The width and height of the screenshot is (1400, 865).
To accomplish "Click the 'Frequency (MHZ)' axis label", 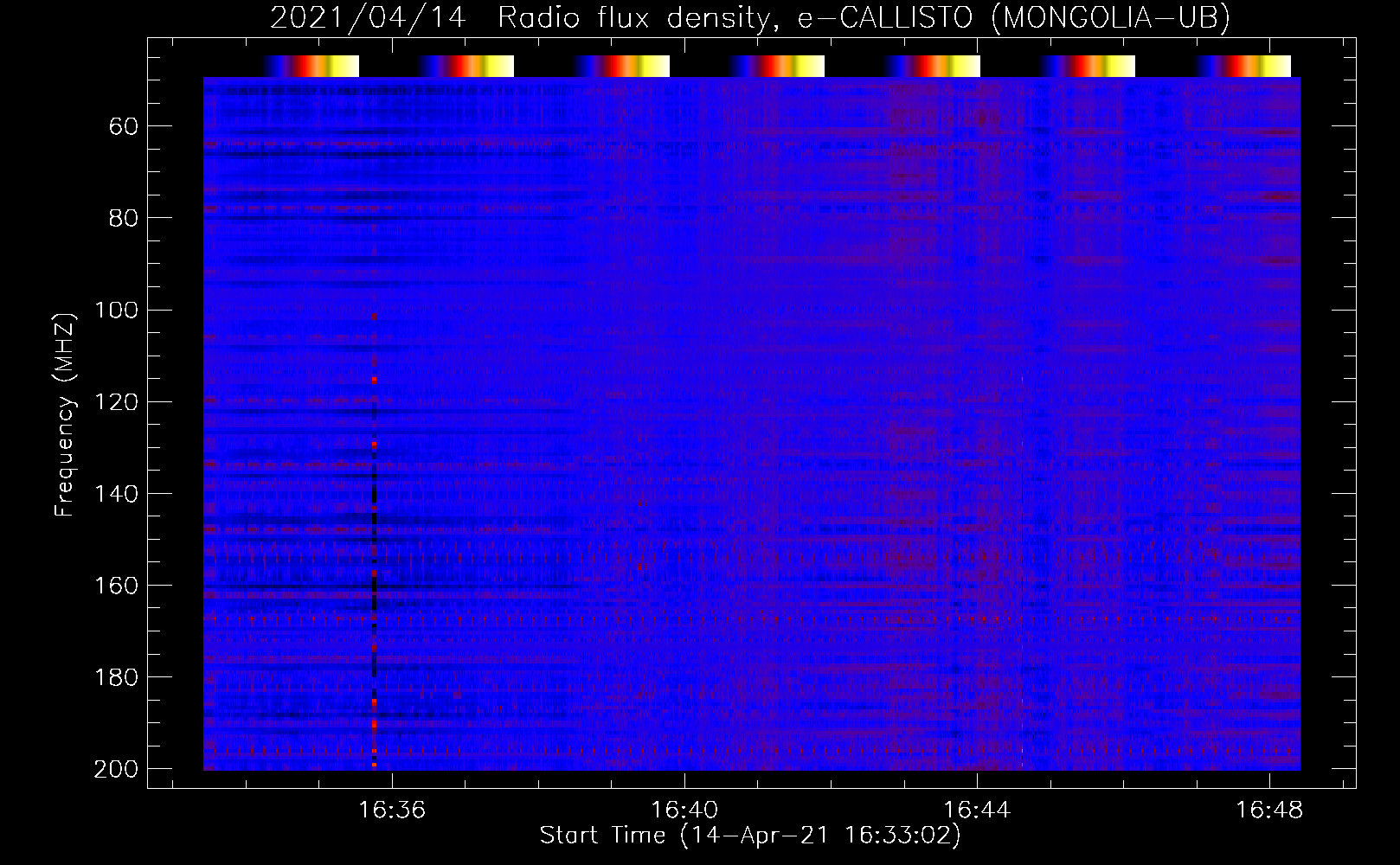I will click(65, 414).
